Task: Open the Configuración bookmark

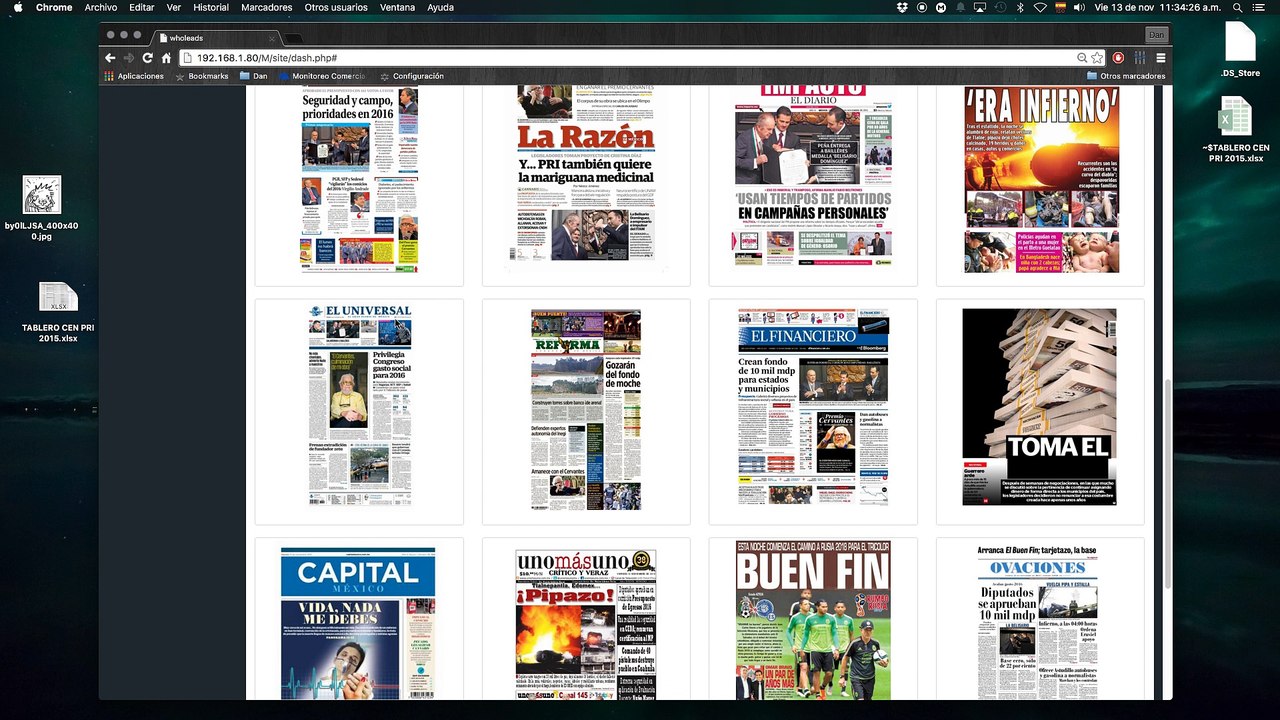Action: click(411, 76)
